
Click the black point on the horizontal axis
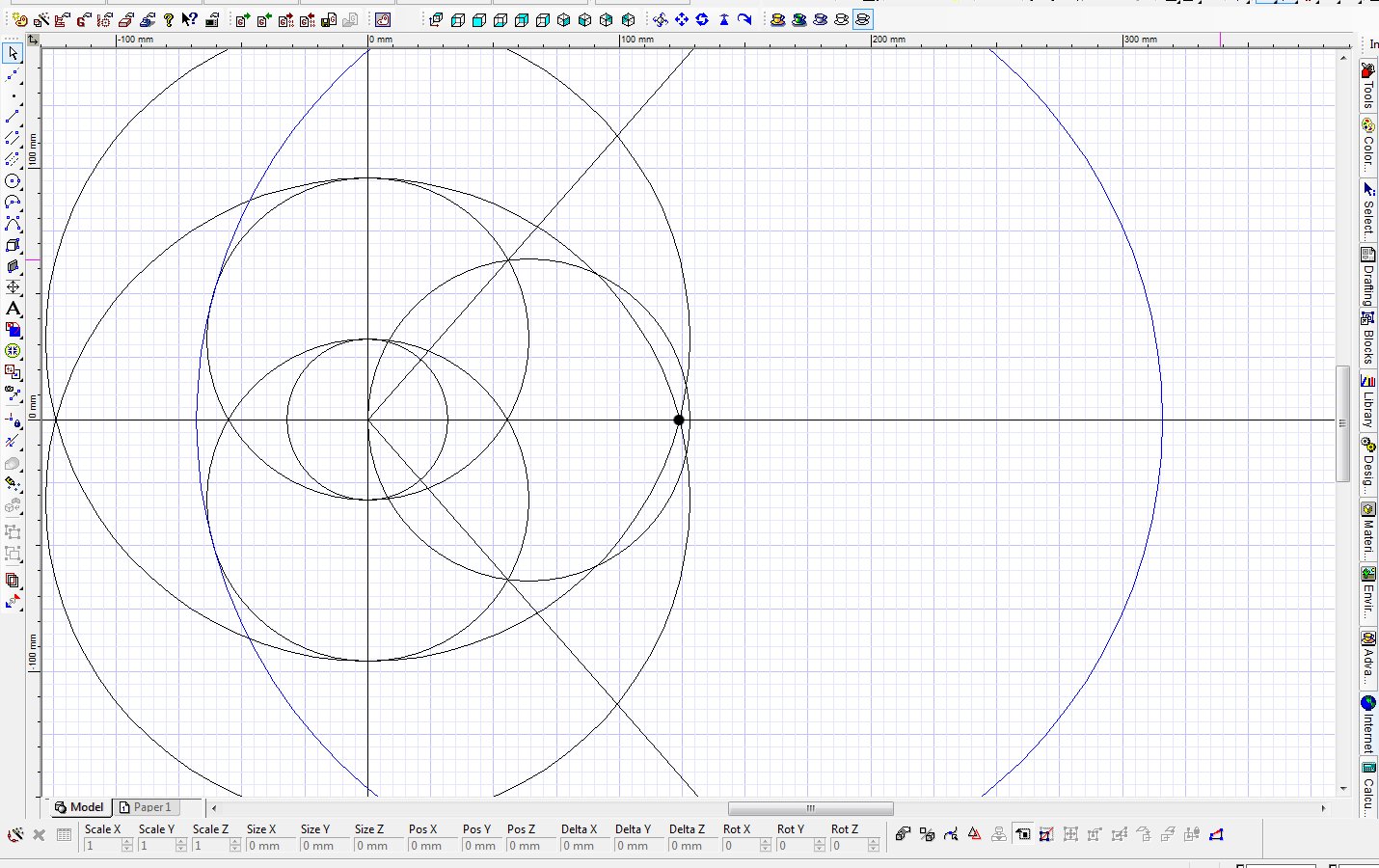point(679,420)
